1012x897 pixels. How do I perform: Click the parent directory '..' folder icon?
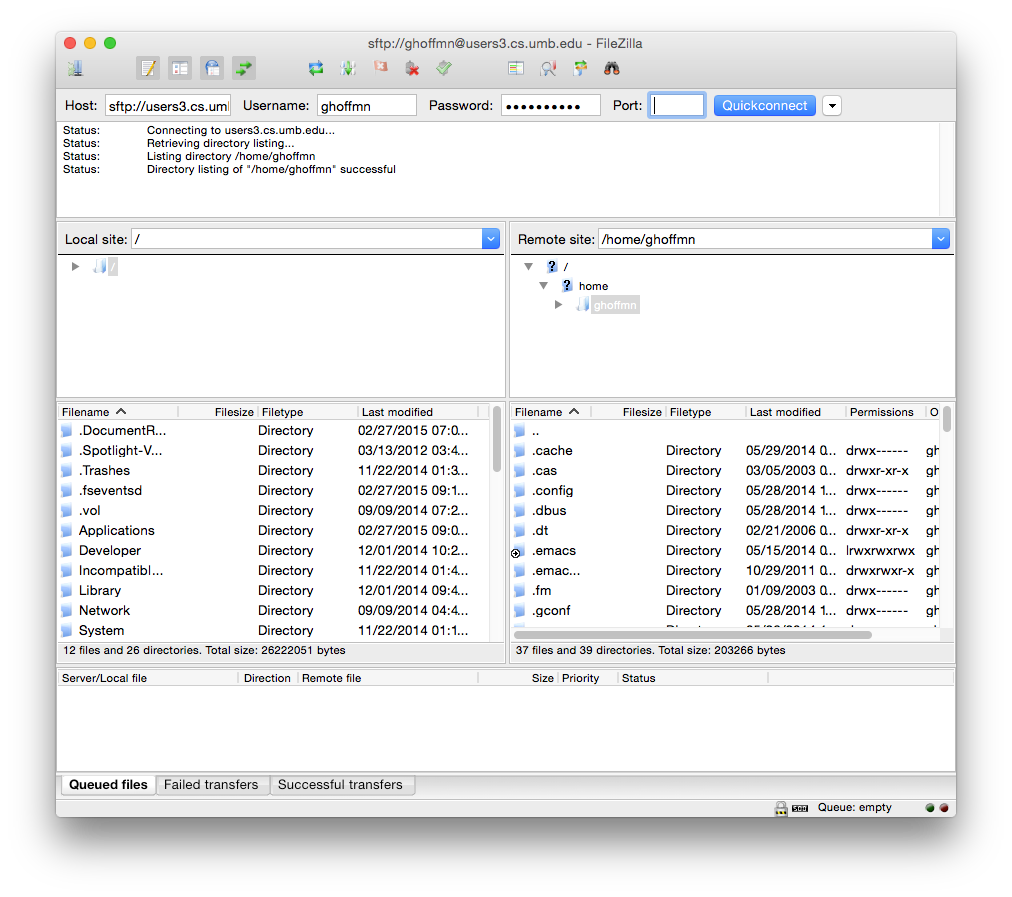coord(520,431)
